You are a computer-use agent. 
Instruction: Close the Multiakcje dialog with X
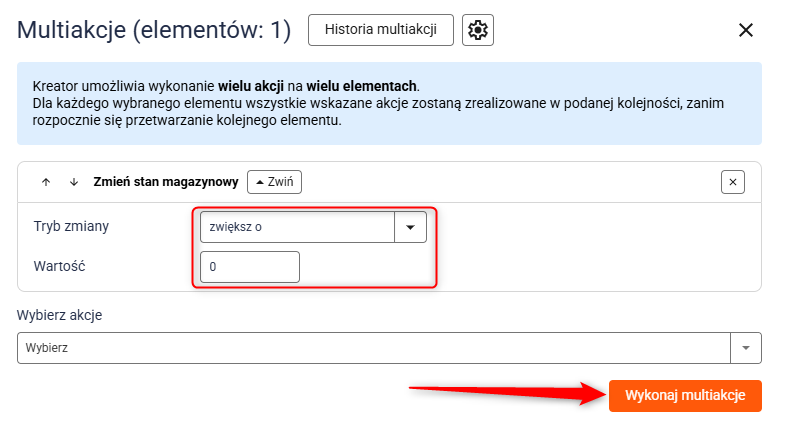pyautogui.click(x=745, y=30)
